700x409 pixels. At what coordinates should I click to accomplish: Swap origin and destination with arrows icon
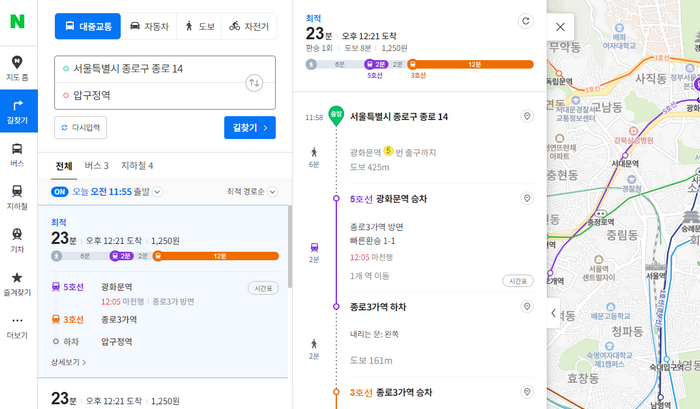(x=254, y=83)
